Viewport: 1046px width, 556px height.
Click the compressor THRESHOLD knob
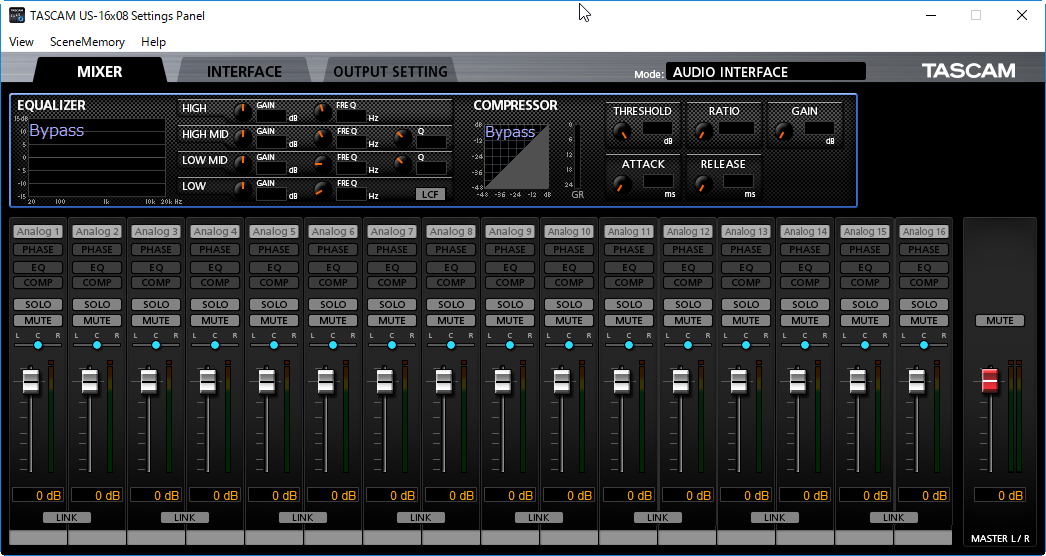point(623,130)
